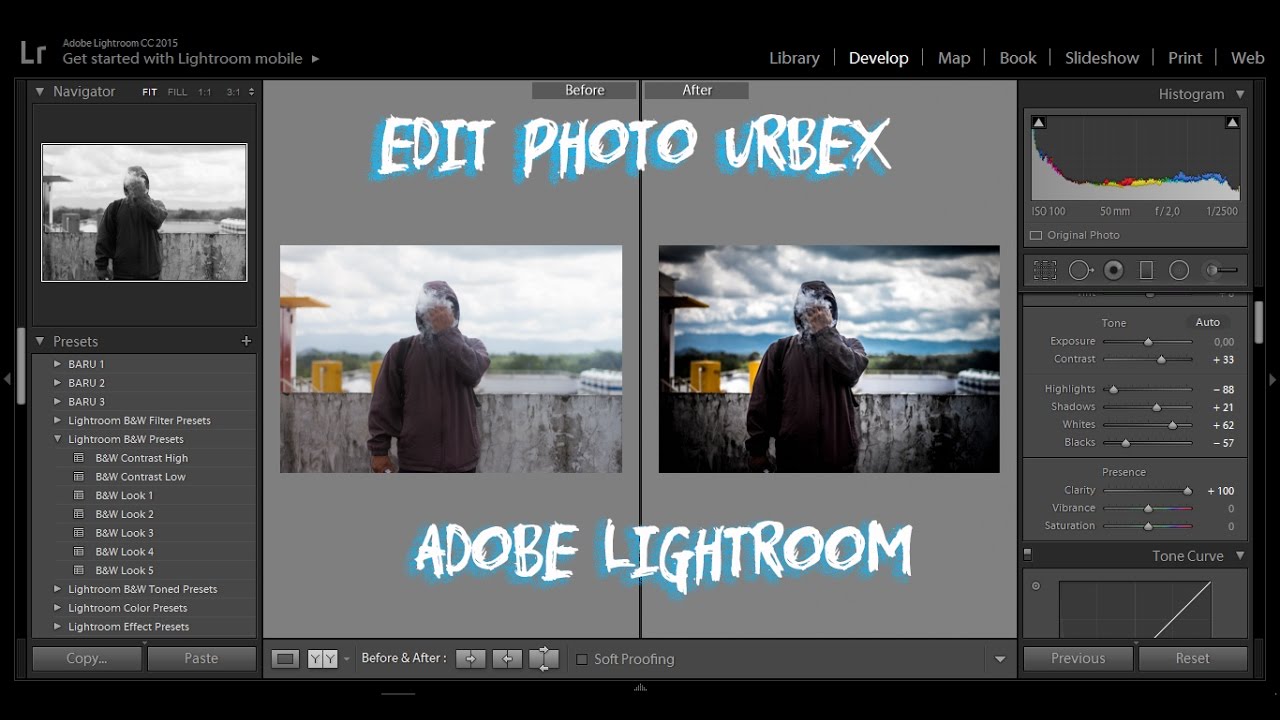Collapse the Histogram panel

1240,94
